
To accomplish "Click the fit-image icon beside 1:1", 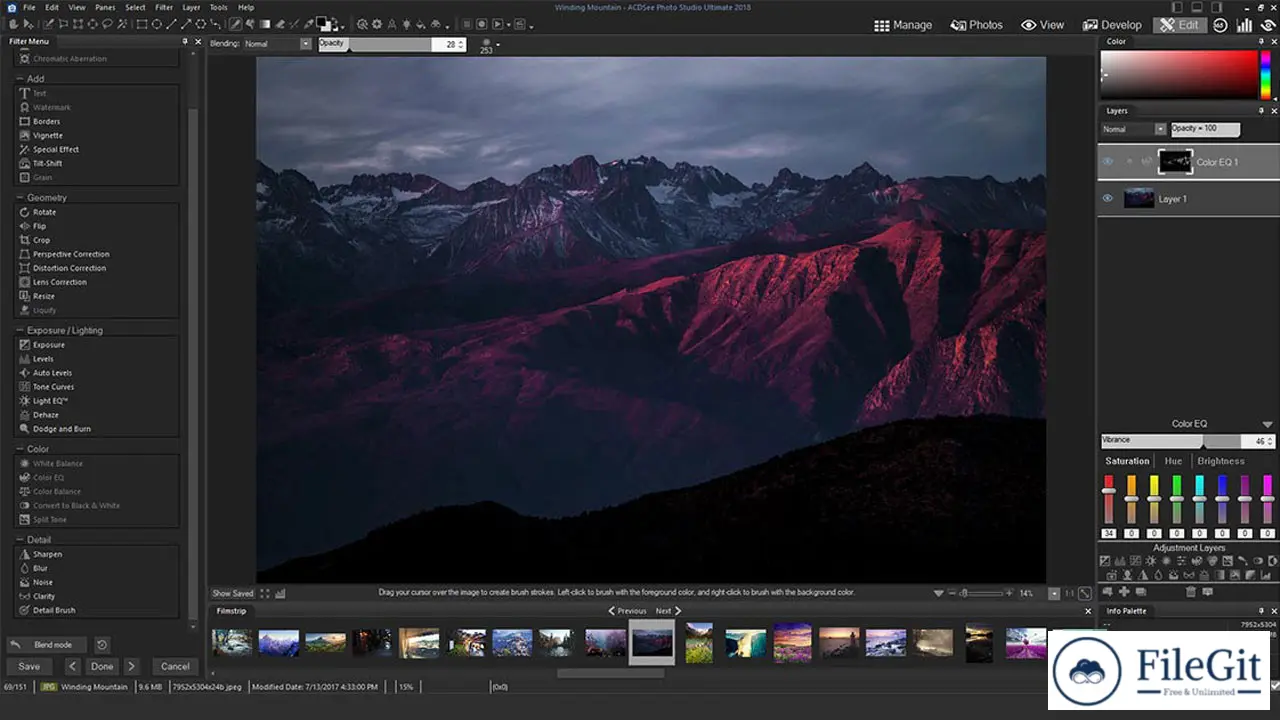I will pos(1085,593).
